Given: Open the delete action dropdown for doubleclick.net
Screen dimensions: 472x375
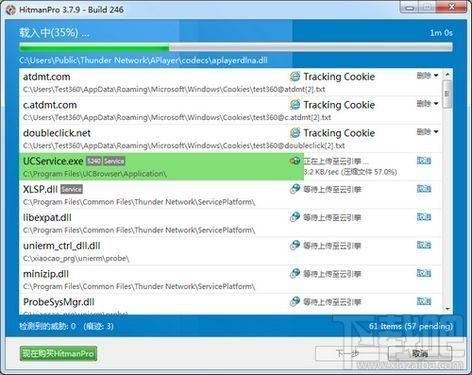Looking at the screenshot, I should (x=427, y=132).
